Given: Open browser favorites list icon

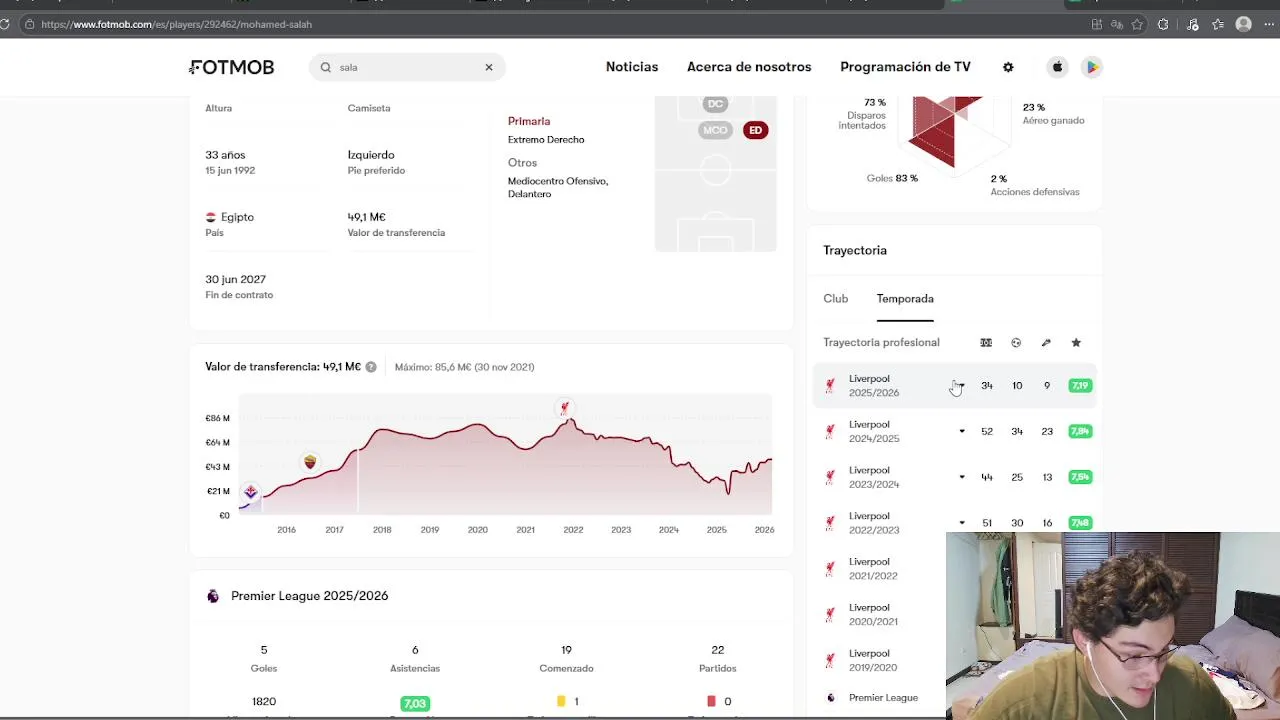Looking at the screenshot, I should 1218,24.
